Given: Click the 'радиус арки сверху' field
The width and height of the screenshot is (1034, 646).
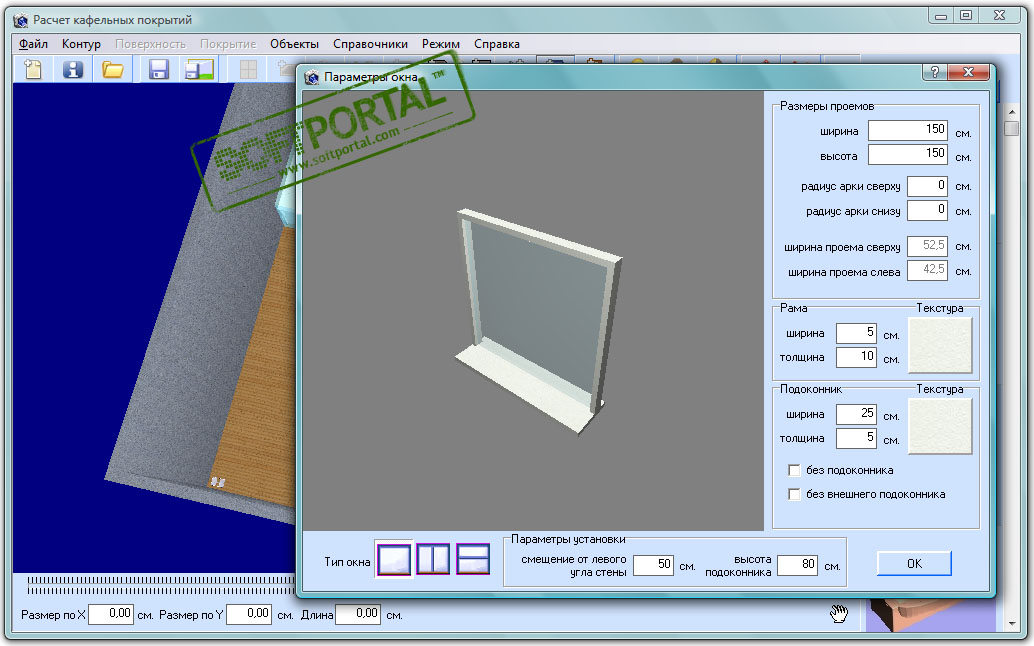Looking at the screenshot, I should (x=927, y=186).
